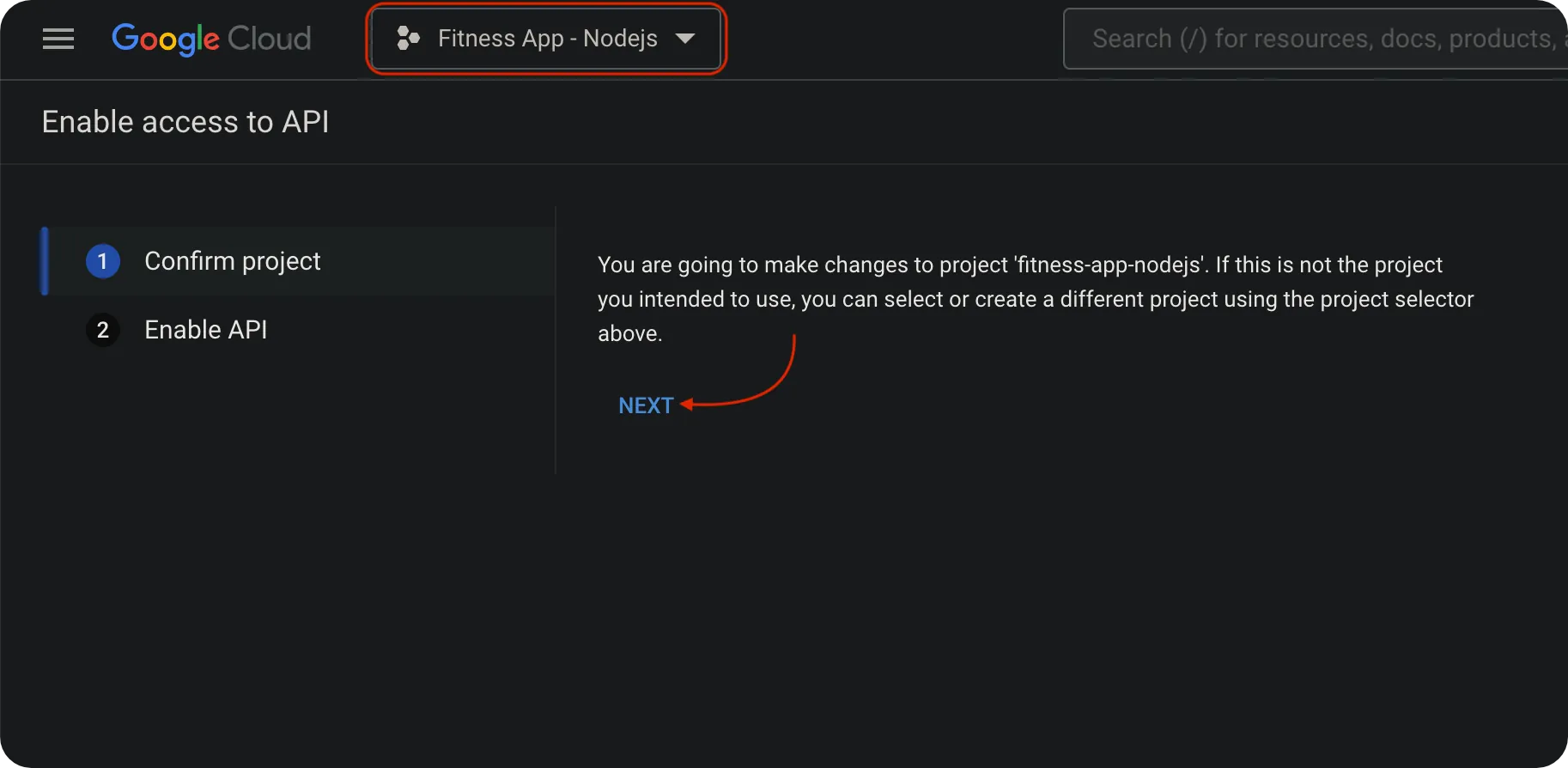Select the Confirm project step

[x=299, y=261]
